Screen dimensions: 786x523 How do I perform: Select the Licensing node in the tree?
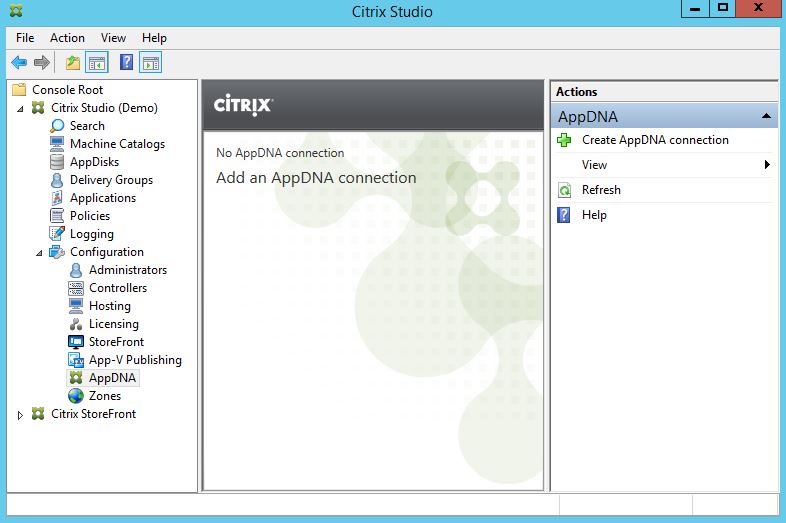113,324
